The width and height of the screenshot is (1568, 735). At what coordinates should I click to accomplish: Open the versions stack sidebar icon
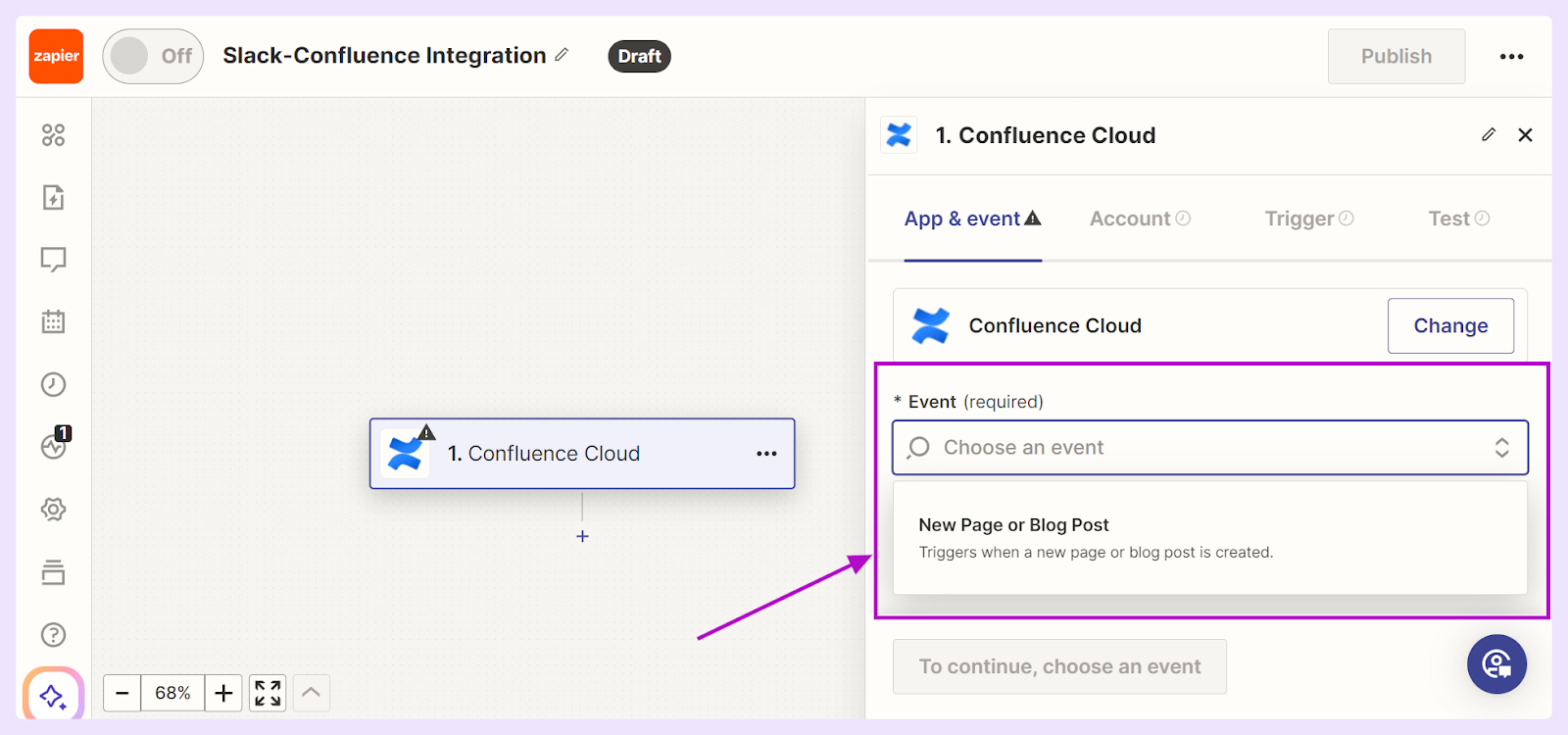point(53,572)
